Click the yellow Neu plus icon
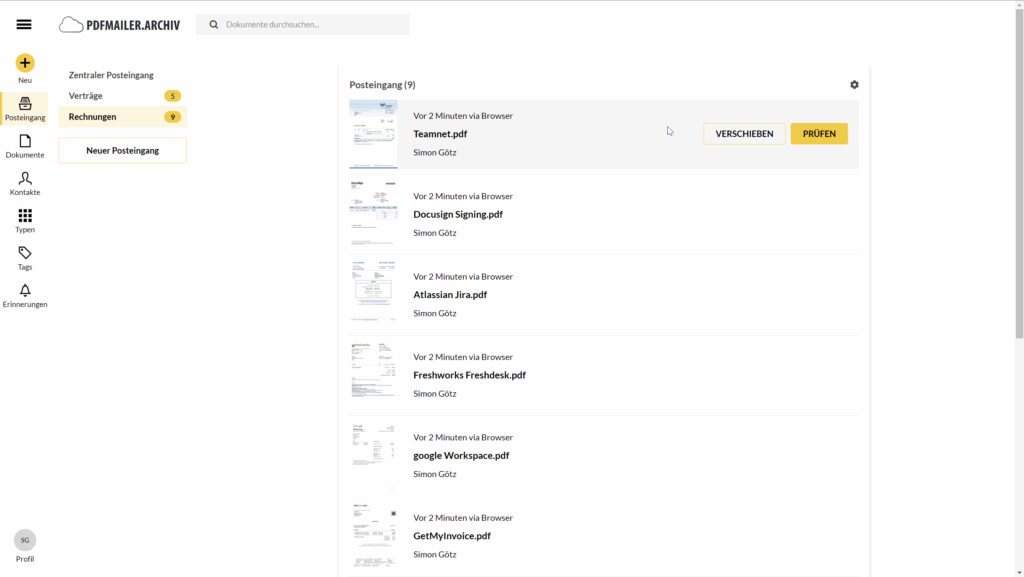Image resolution: width=1024 pixels, height=577 pixels. tap(25, 63)
